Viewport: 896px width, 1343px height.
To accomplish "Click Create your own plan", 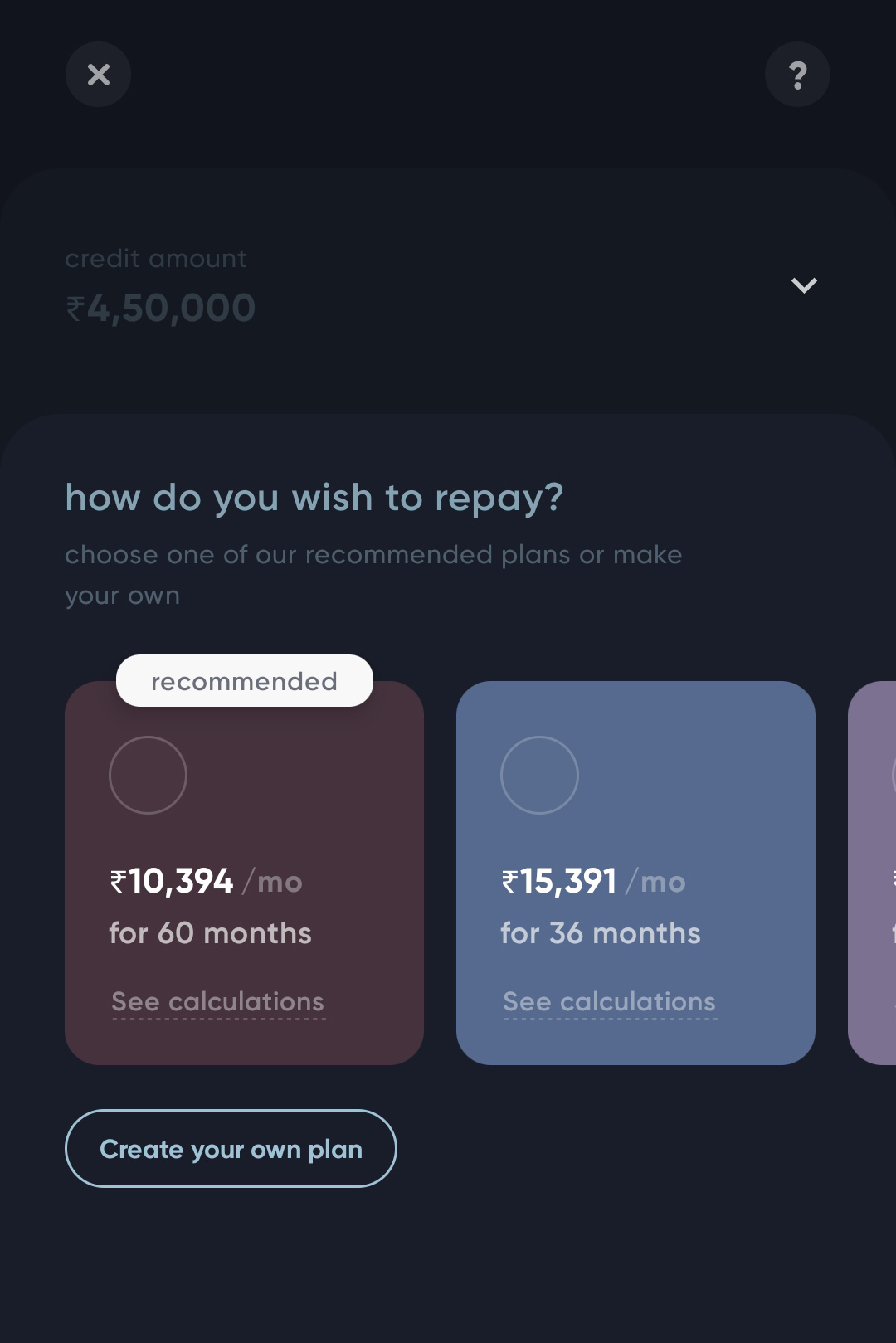I will [231, 1148].
